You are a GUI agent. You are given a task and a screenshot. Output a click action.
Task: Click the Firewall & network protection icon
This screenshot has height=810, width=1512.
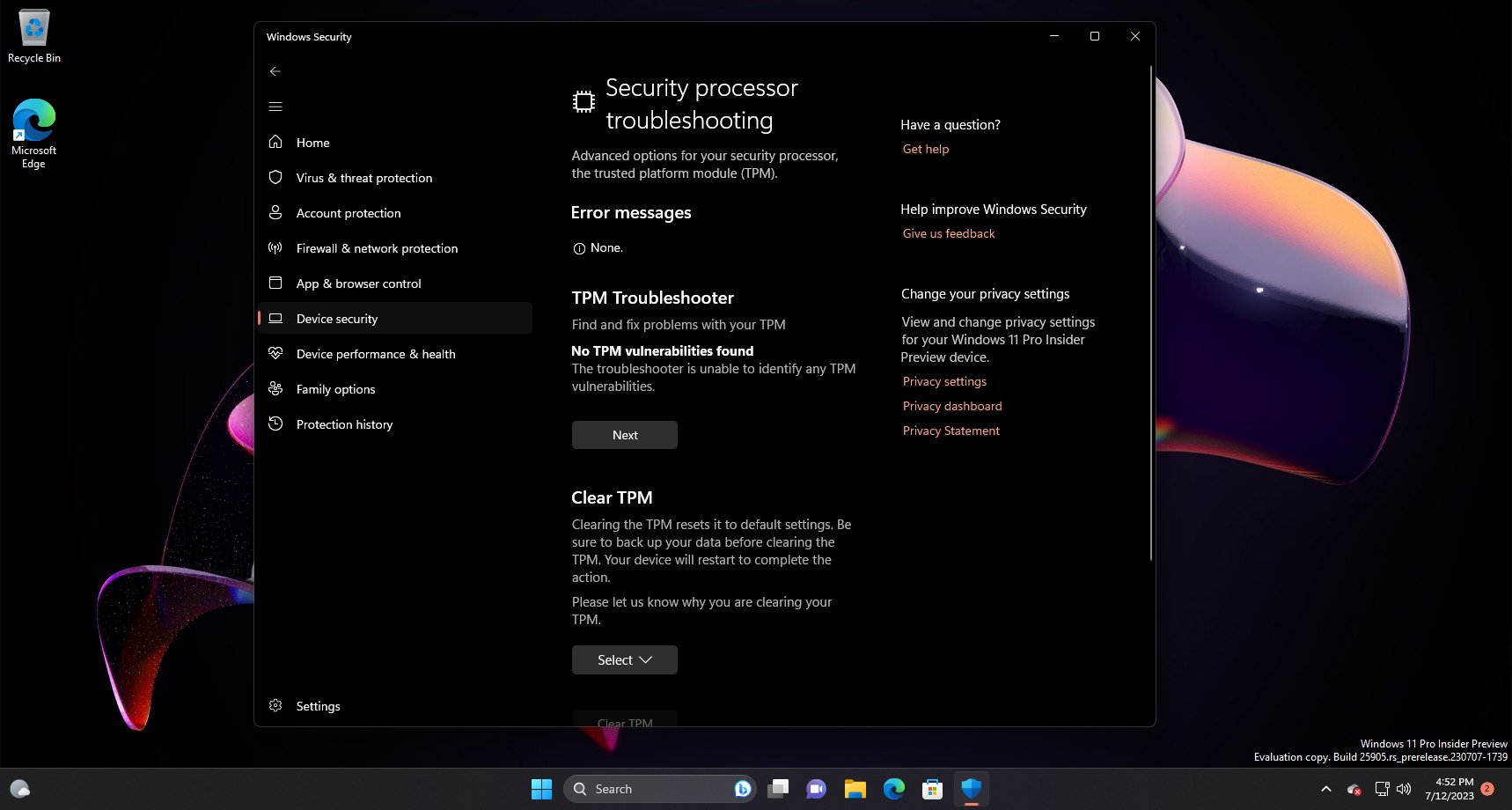tap(275, 248)
